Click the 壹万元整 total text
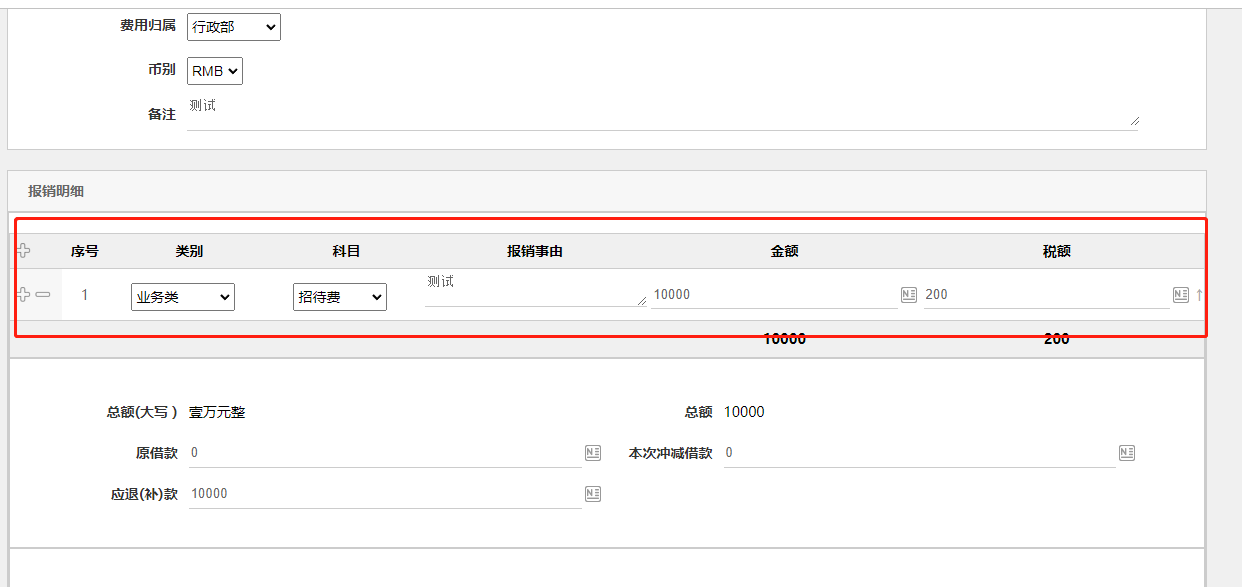 click(217, 412)
